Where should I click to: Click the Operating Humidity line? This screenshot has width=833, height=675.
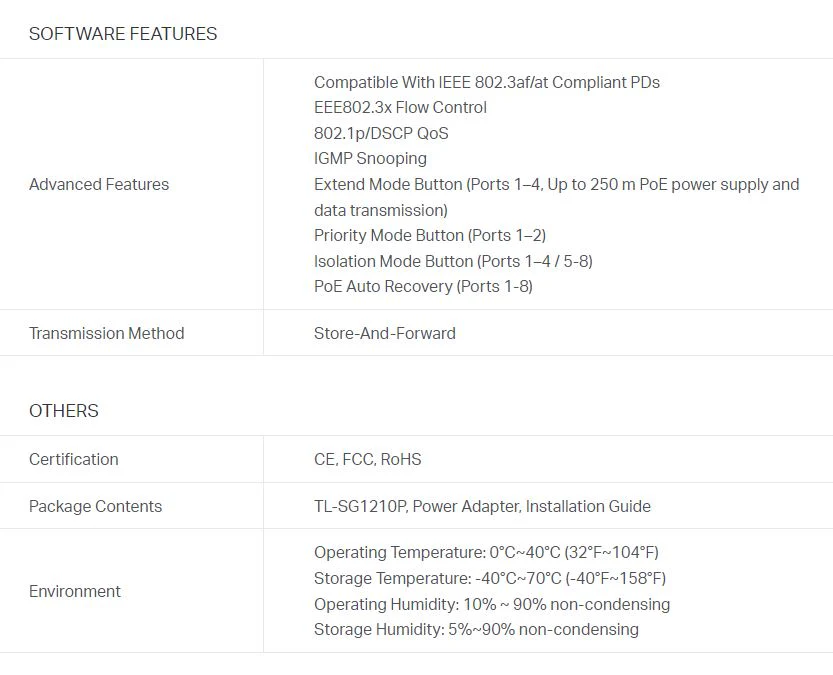point(492,604)
